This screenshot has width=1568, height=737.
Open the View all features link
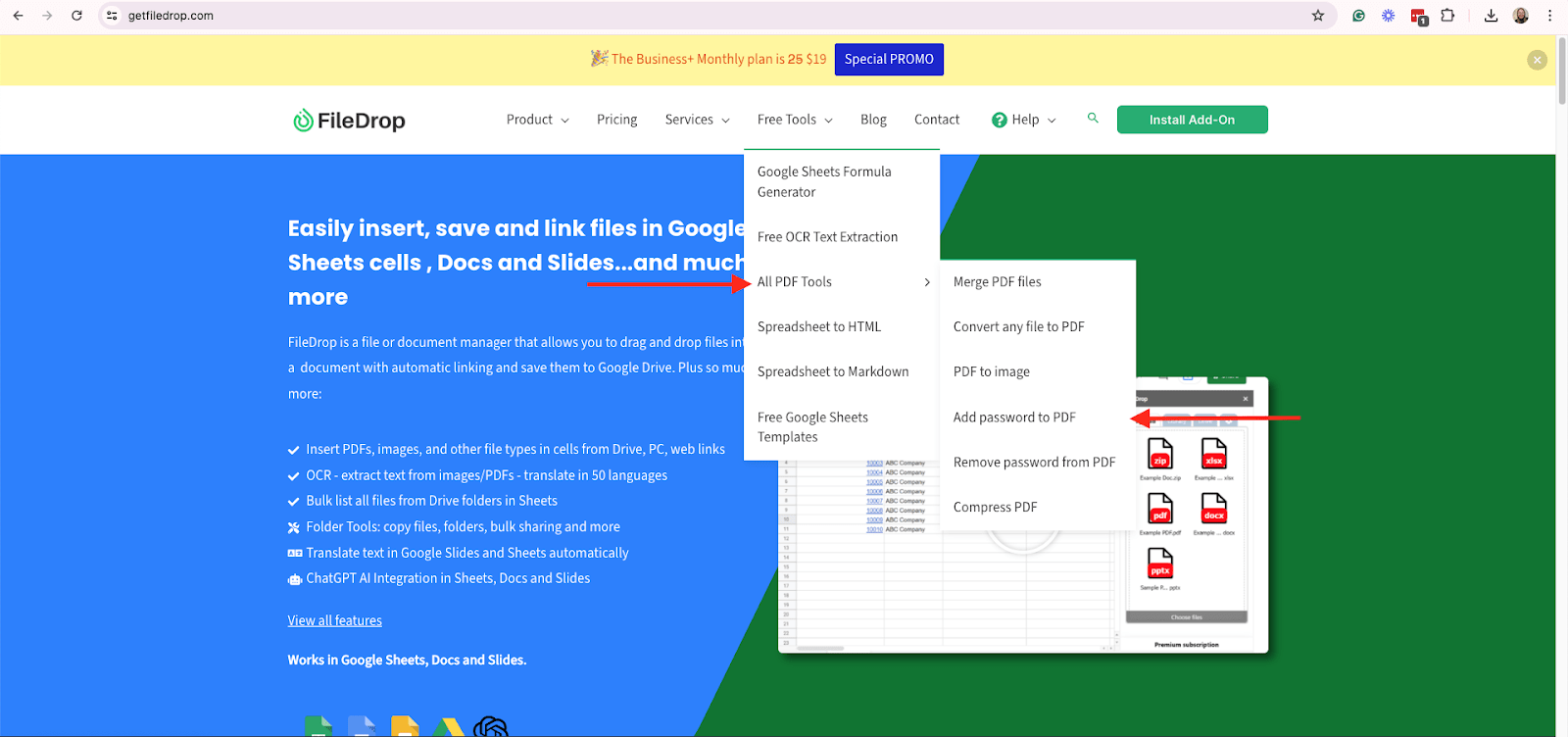point(335,620)
